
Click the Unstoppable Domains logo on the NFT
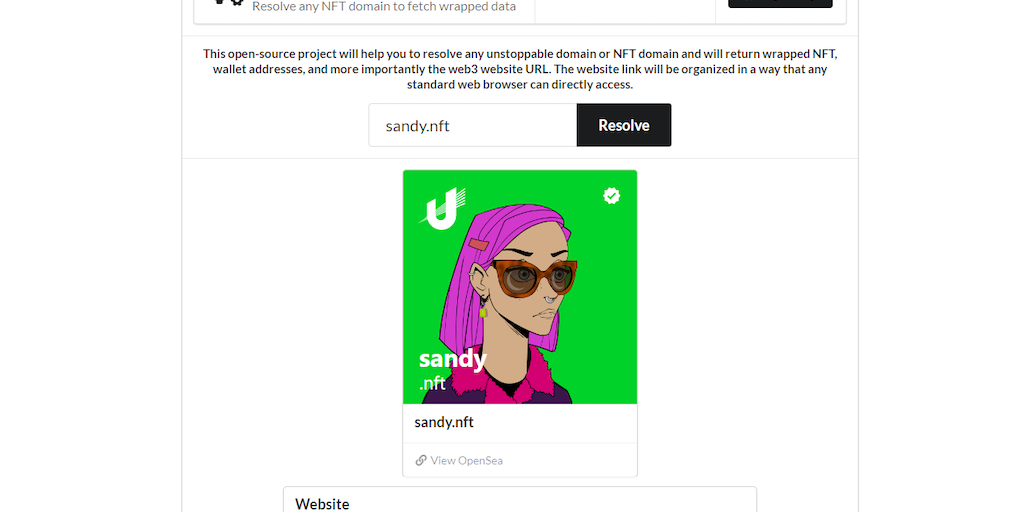pos(442,208)
